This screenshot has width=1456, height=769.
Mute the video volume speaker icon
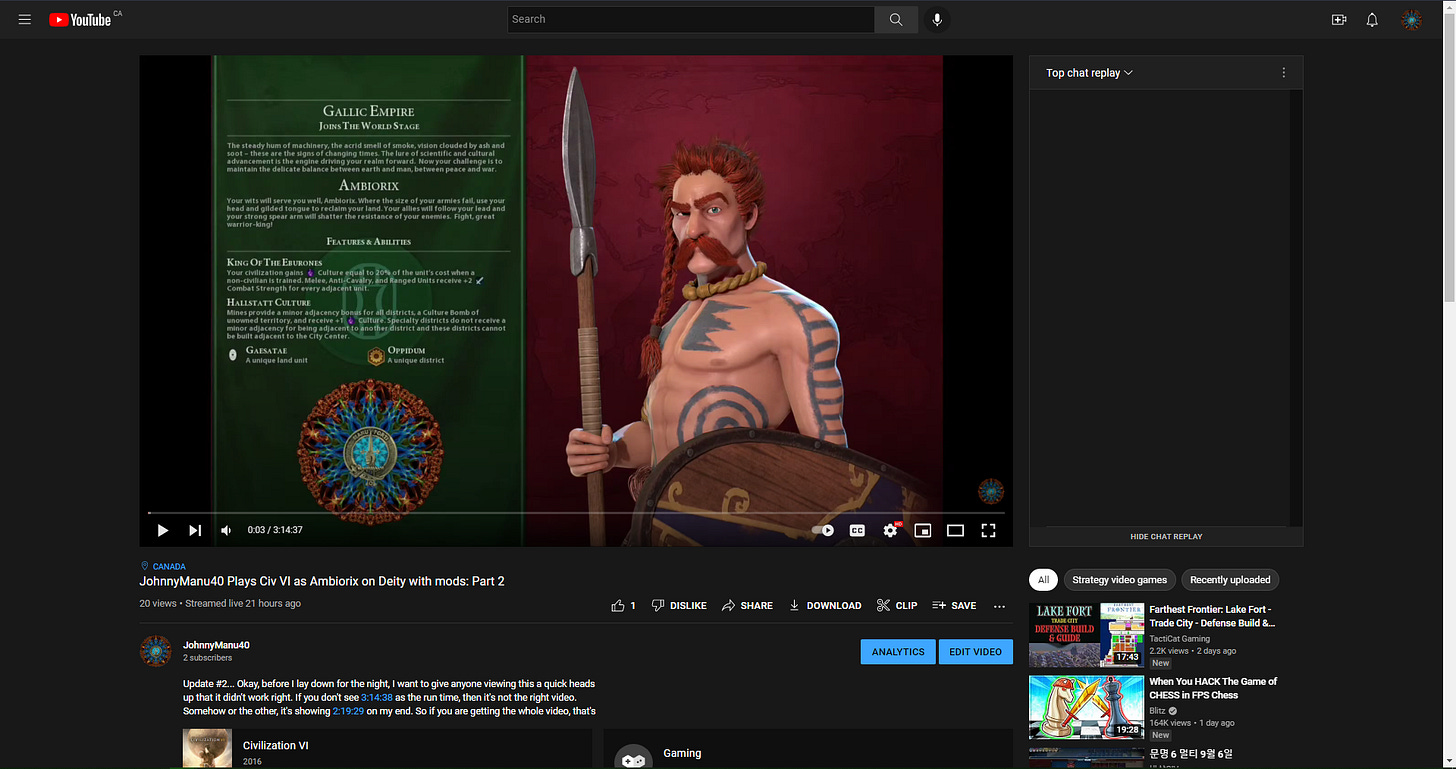[x=226, y=530]
